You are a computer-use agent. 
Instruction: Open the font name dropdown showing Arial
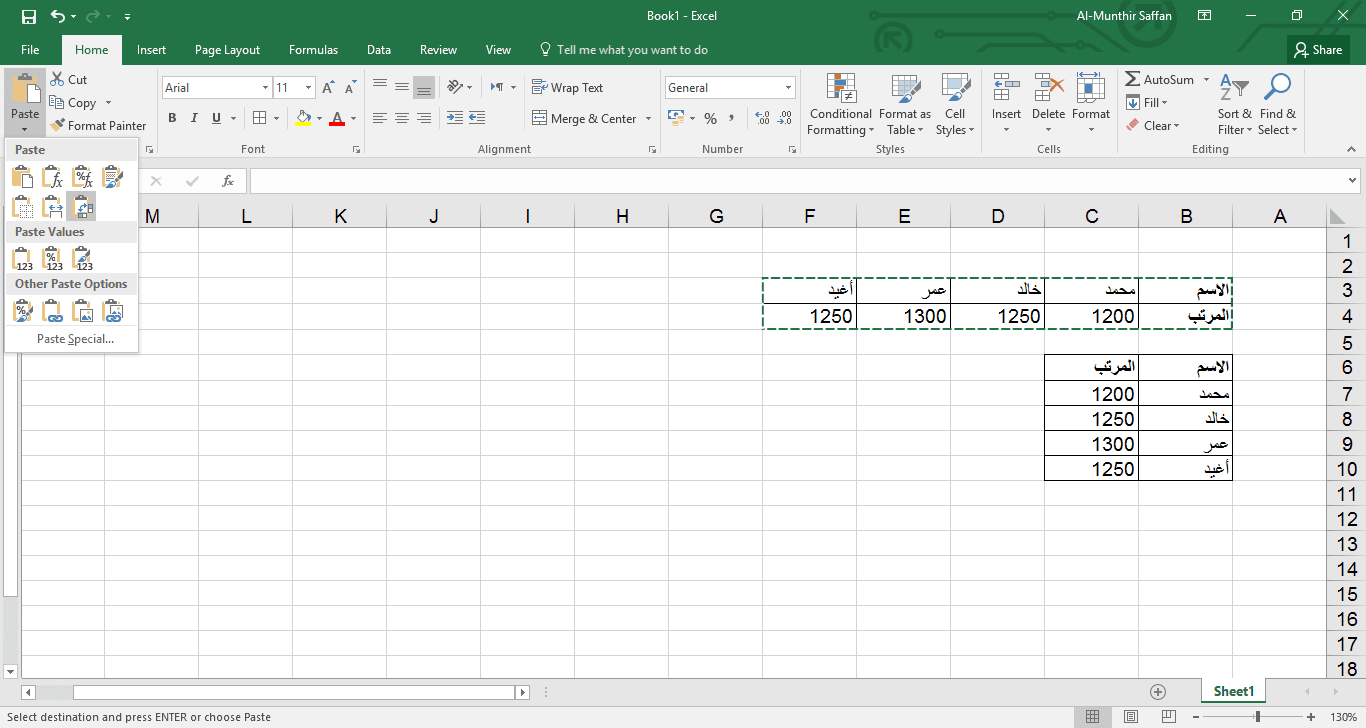[265, 88]
